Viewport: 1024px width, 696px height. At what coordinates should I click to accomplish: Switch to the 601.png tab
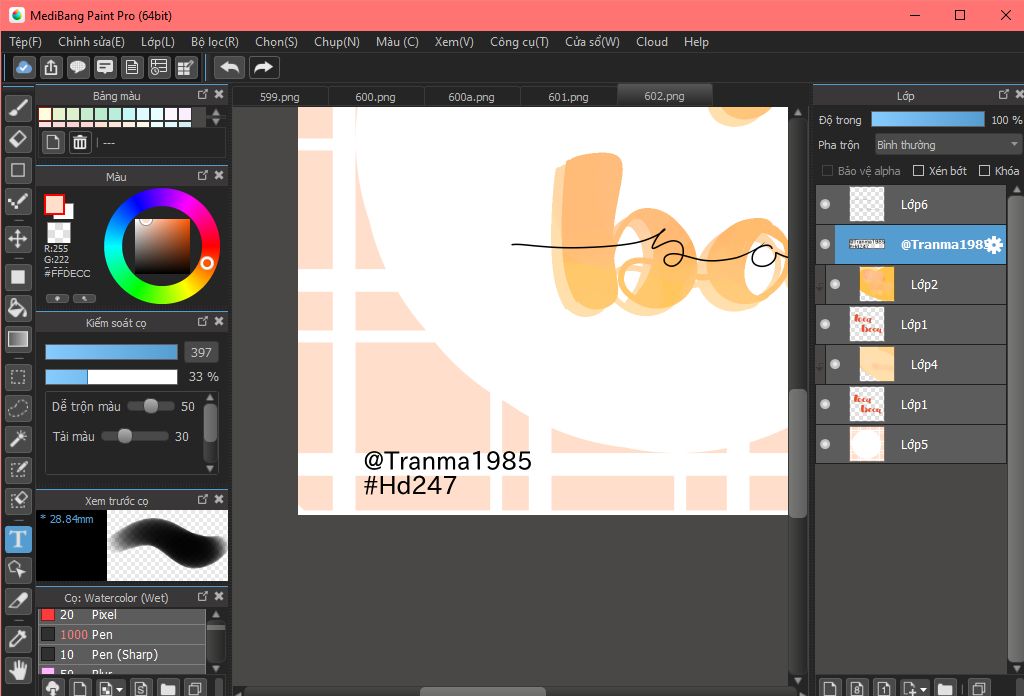pyautogui.click(x=568, y=97)
